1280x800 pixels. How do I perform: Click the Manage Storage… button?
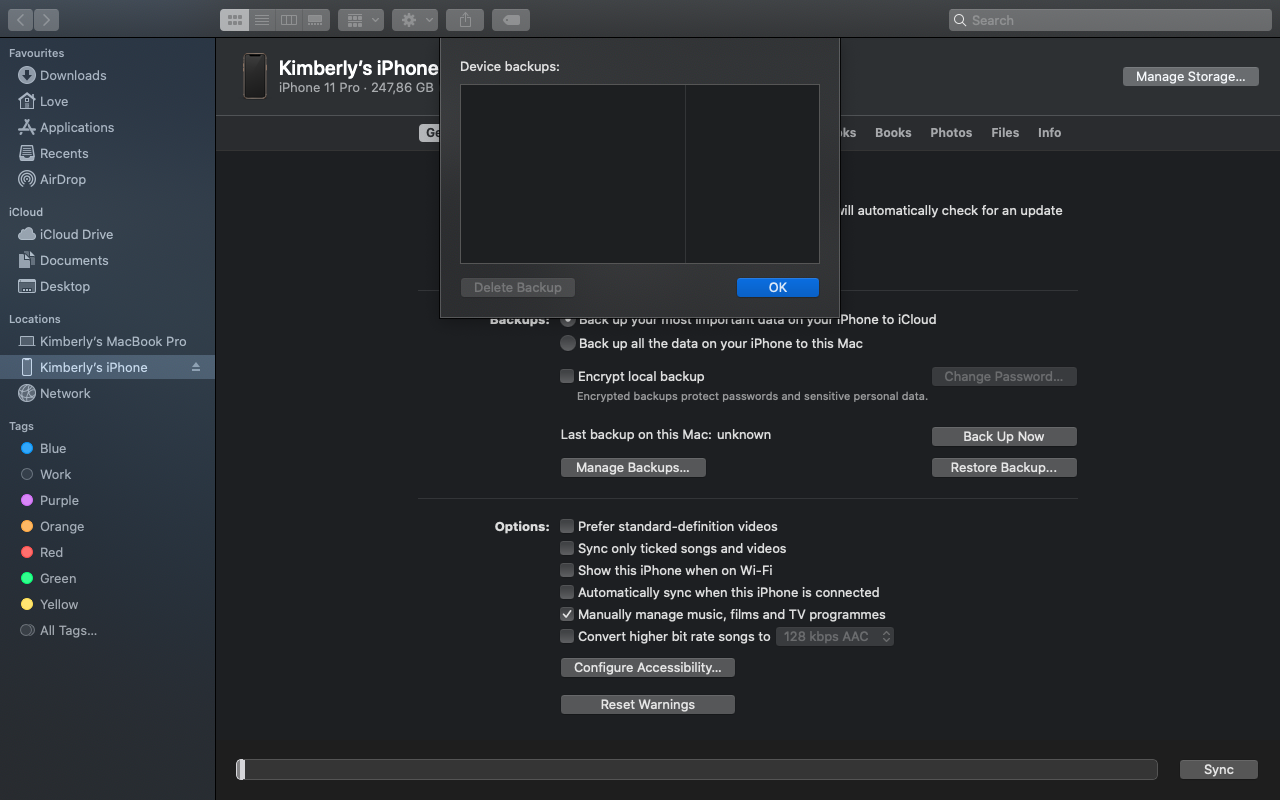[1190, 76]
